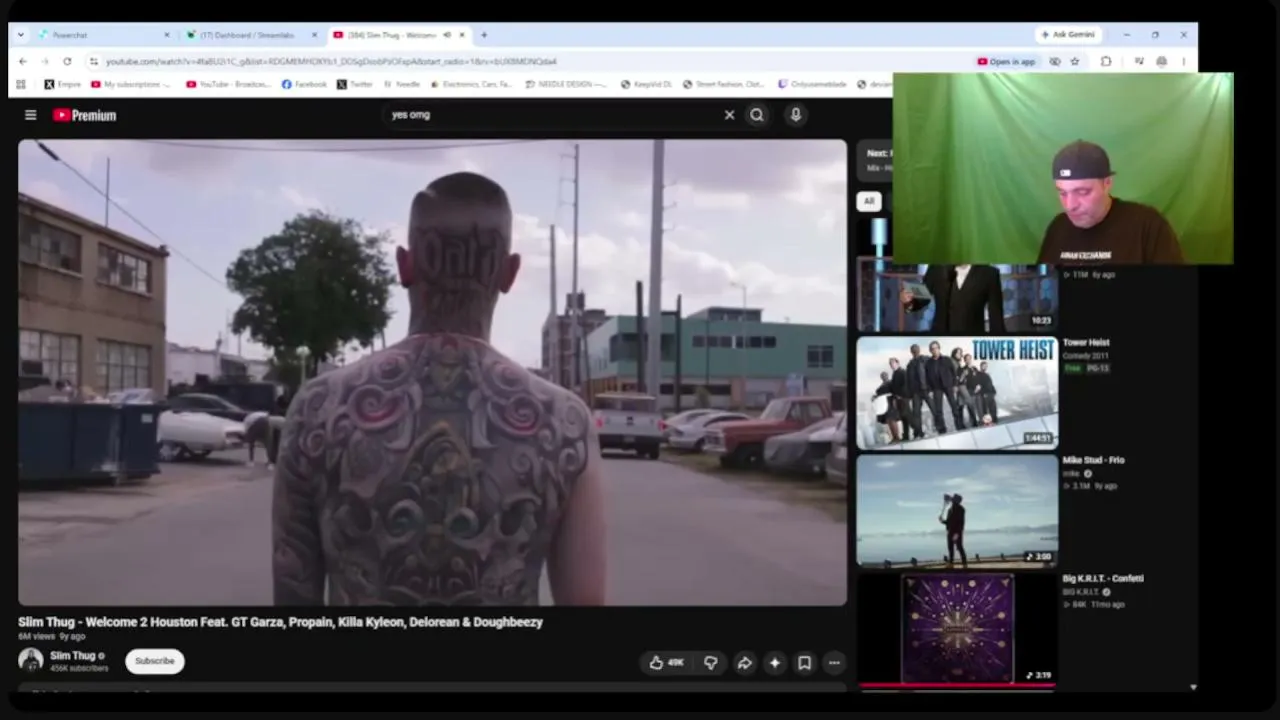The height and width of the screenshot is (720, 1280).
Task: Click the Open in app button
Action: pos(1007,62)
